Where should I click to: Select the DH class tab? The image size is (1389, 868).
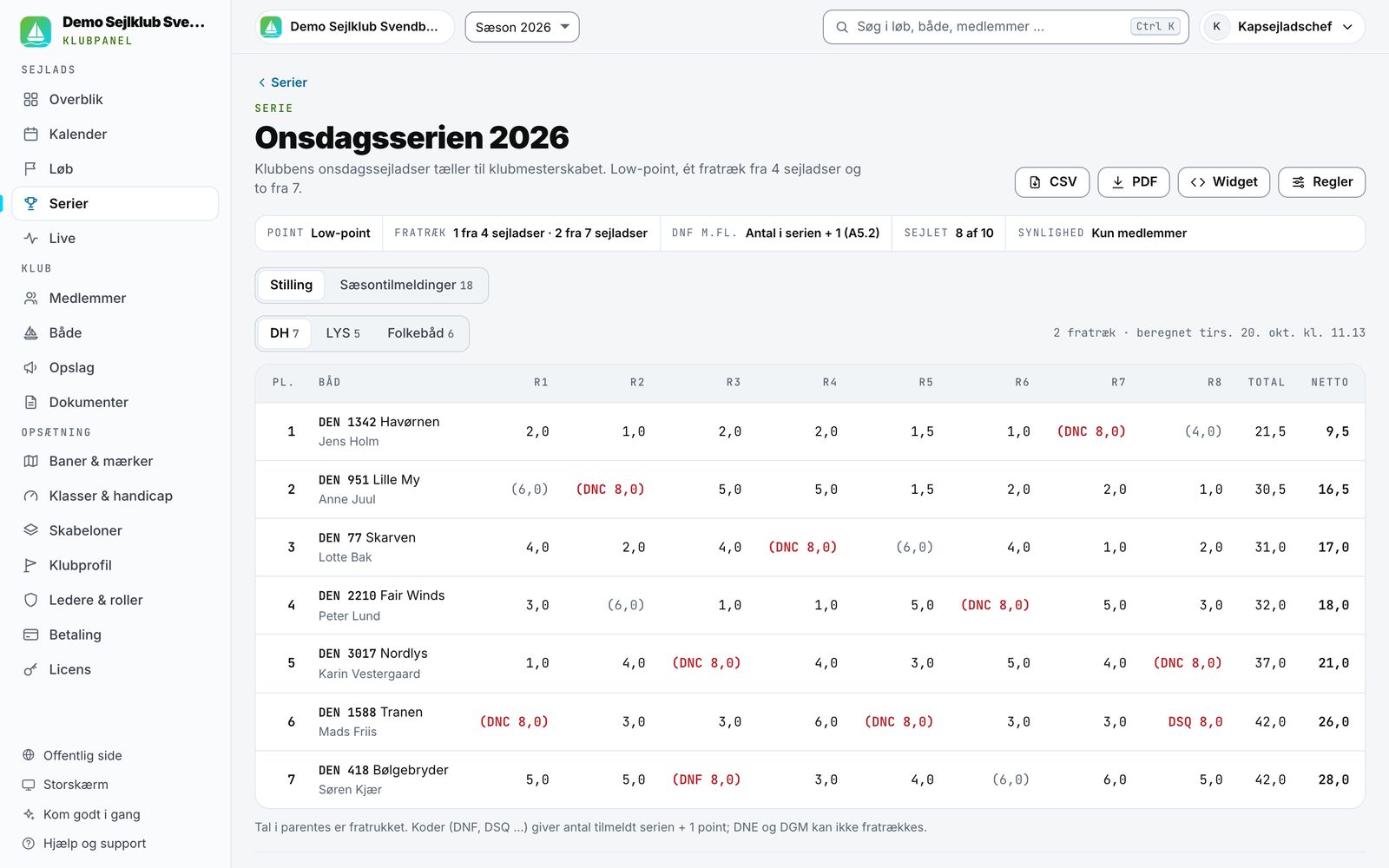point(284,333)
